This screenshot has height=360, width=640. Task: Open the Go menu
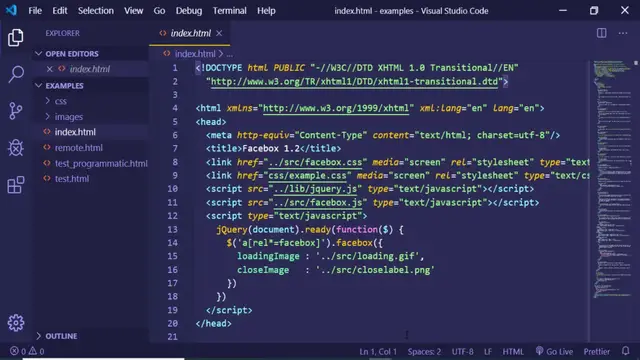click(159, 11)
